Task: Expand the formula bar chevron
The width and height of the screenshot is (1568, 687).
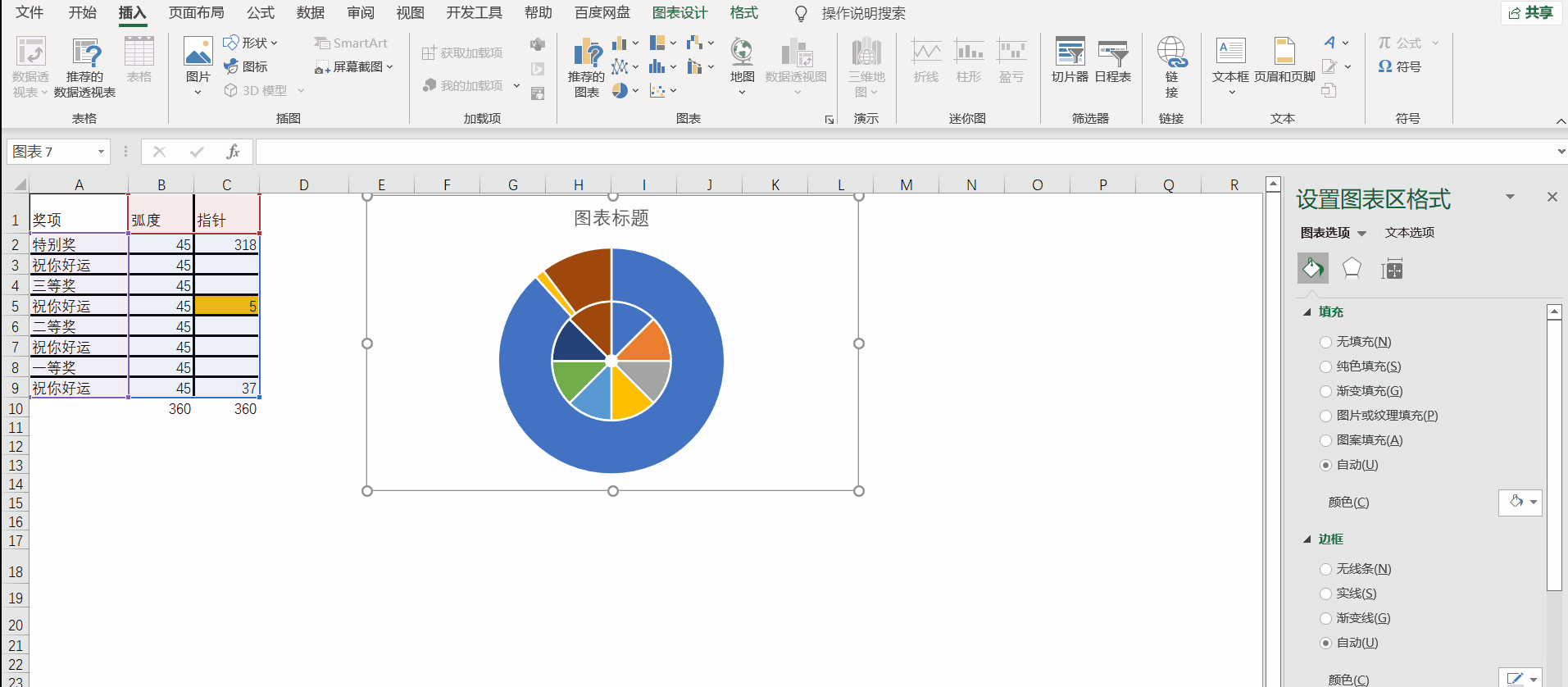Action: [1560, 152]
